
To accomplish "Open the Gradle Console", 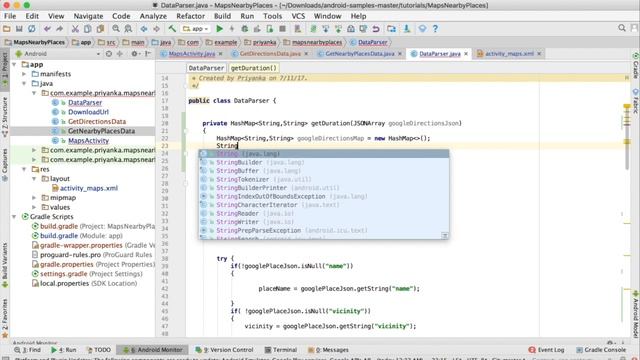I will [x=601, y=350].
